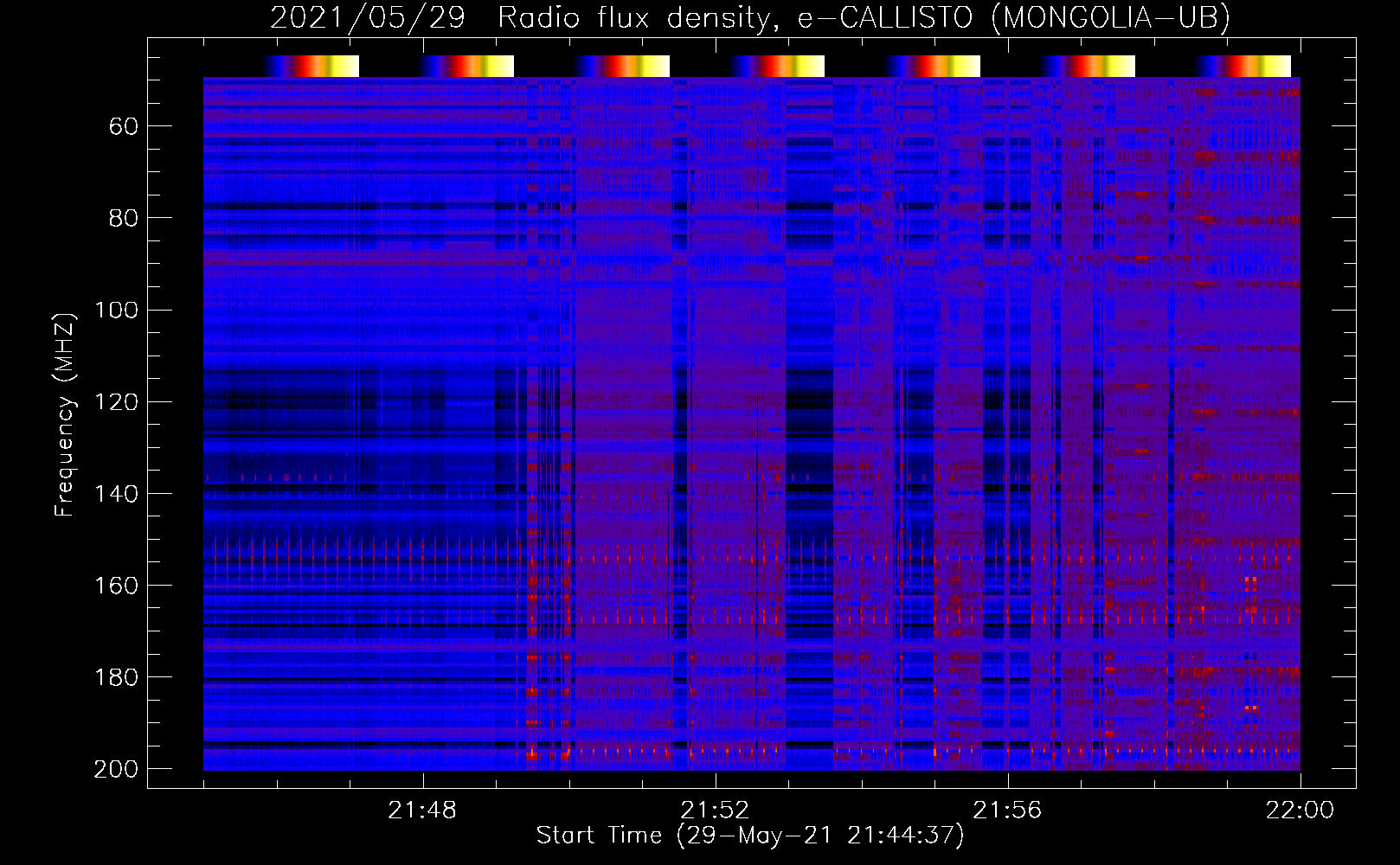
Task: Click the 21:48 time tick label
Action: (x=422, y=811)
